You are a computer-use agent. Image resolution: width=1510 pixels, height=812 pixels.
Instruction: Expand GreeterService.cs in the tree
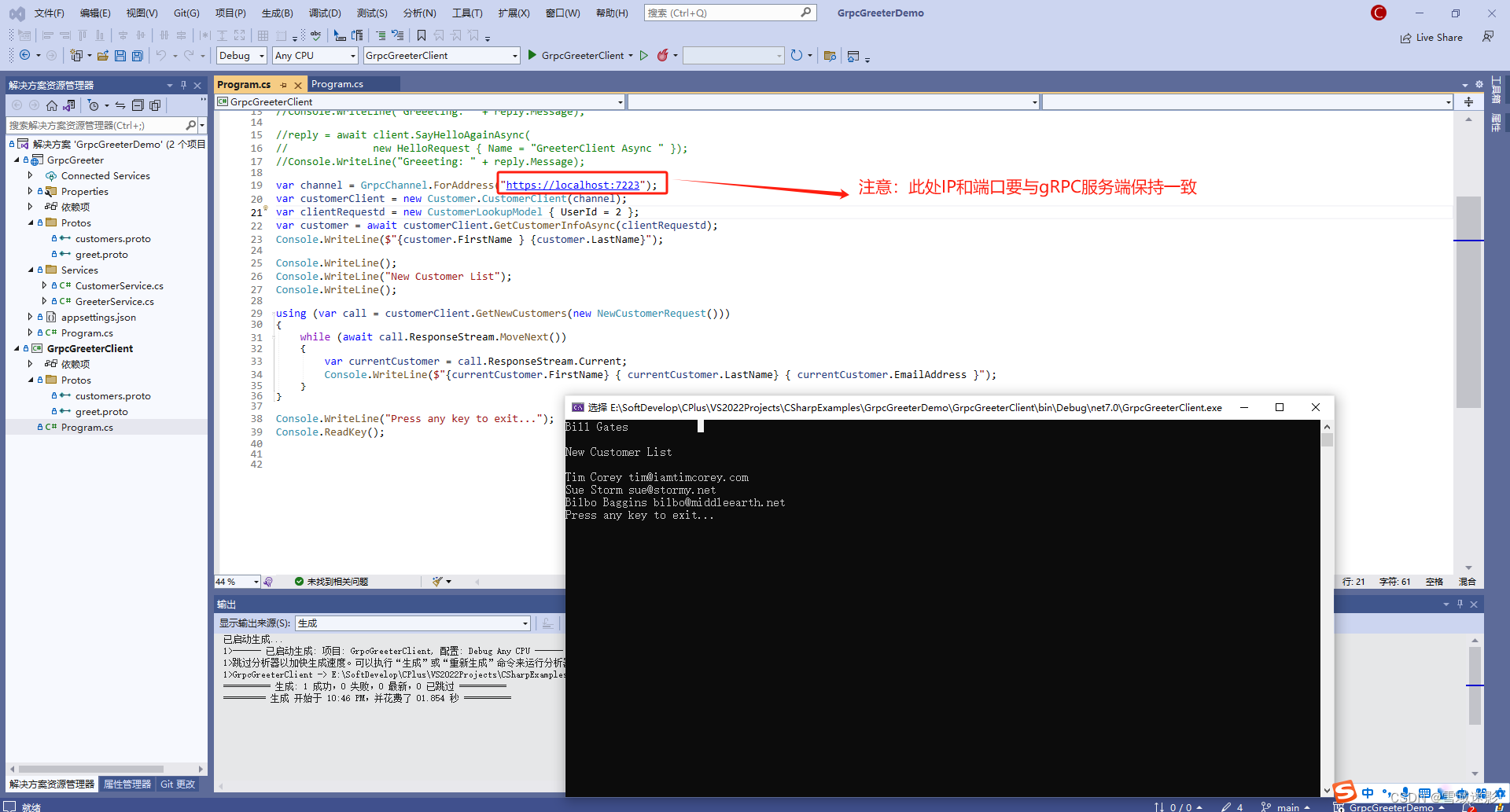(45, 301)
